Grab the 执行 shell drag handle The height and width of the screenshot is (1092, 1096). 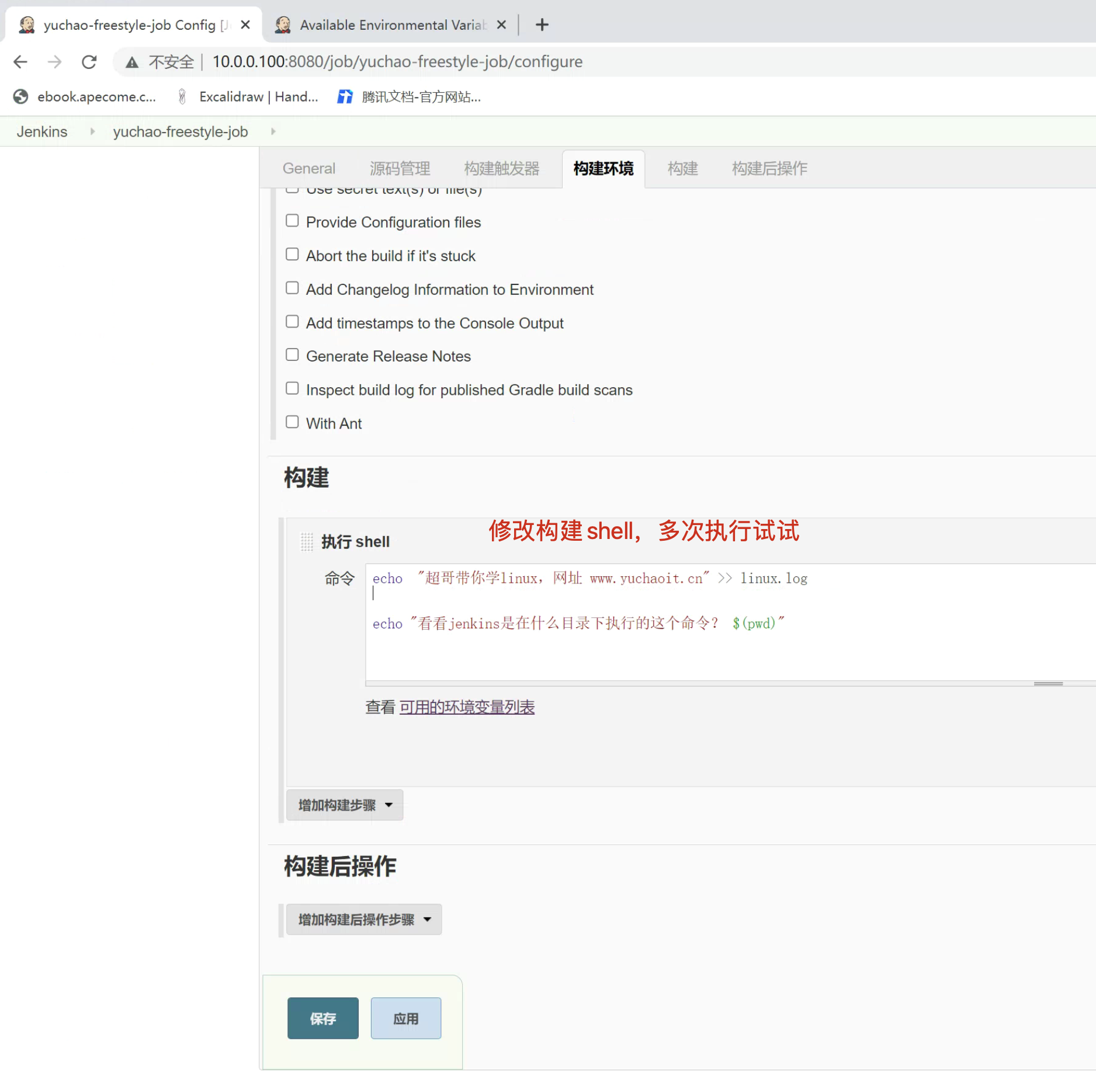pyautogui.click(x=306, y=541)
